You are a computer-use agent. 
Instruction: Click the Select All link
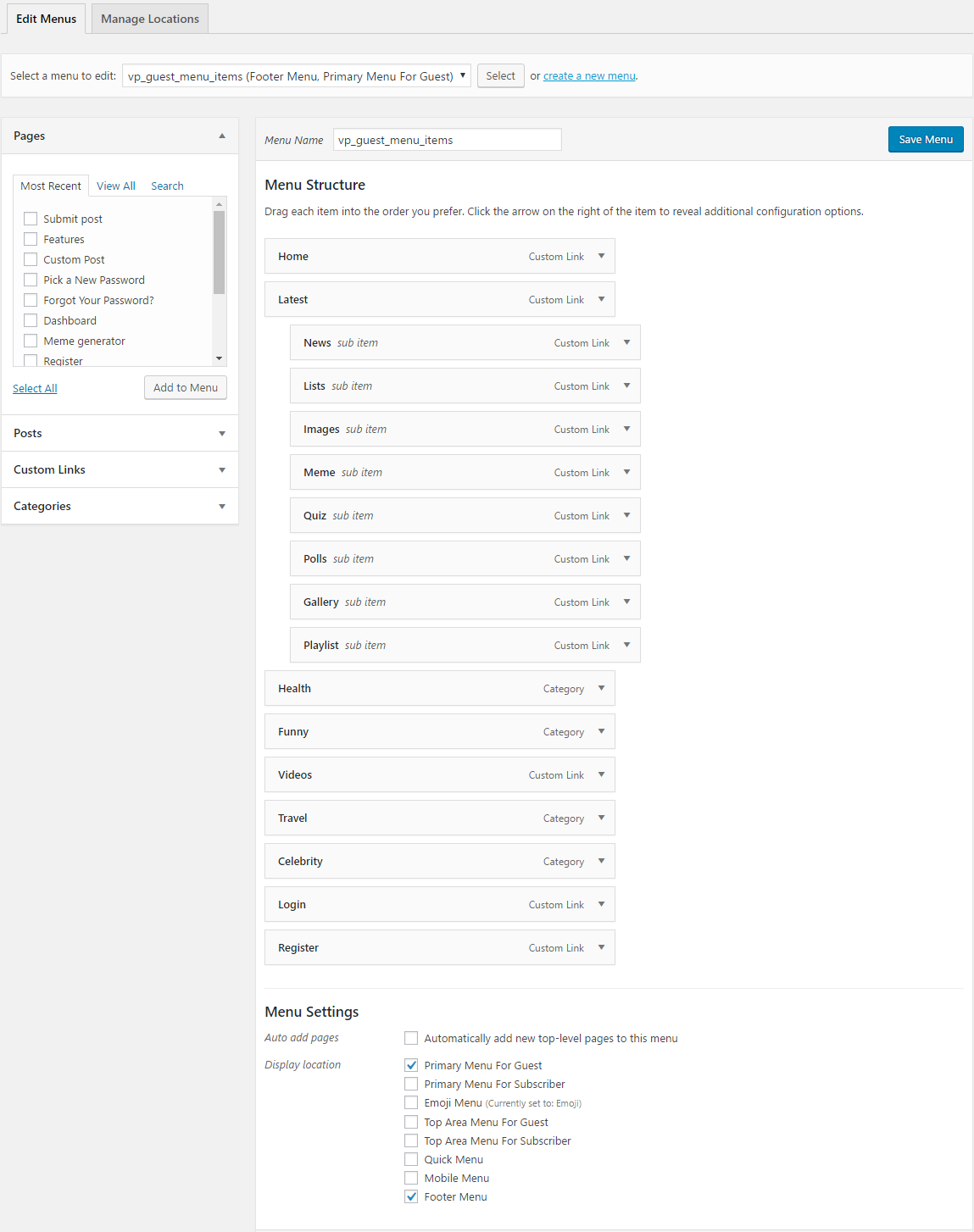35,388
